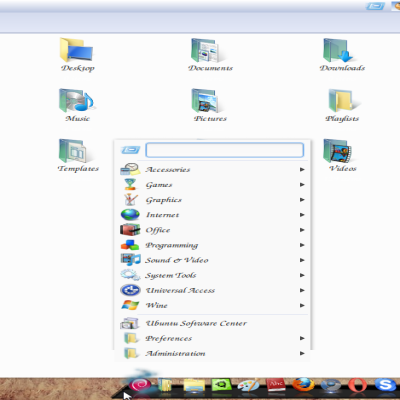The height and width of the screenshot is (400, 400).
Task: Open the Templates folder
Action: pyautogui.click(x=77, y=155)
